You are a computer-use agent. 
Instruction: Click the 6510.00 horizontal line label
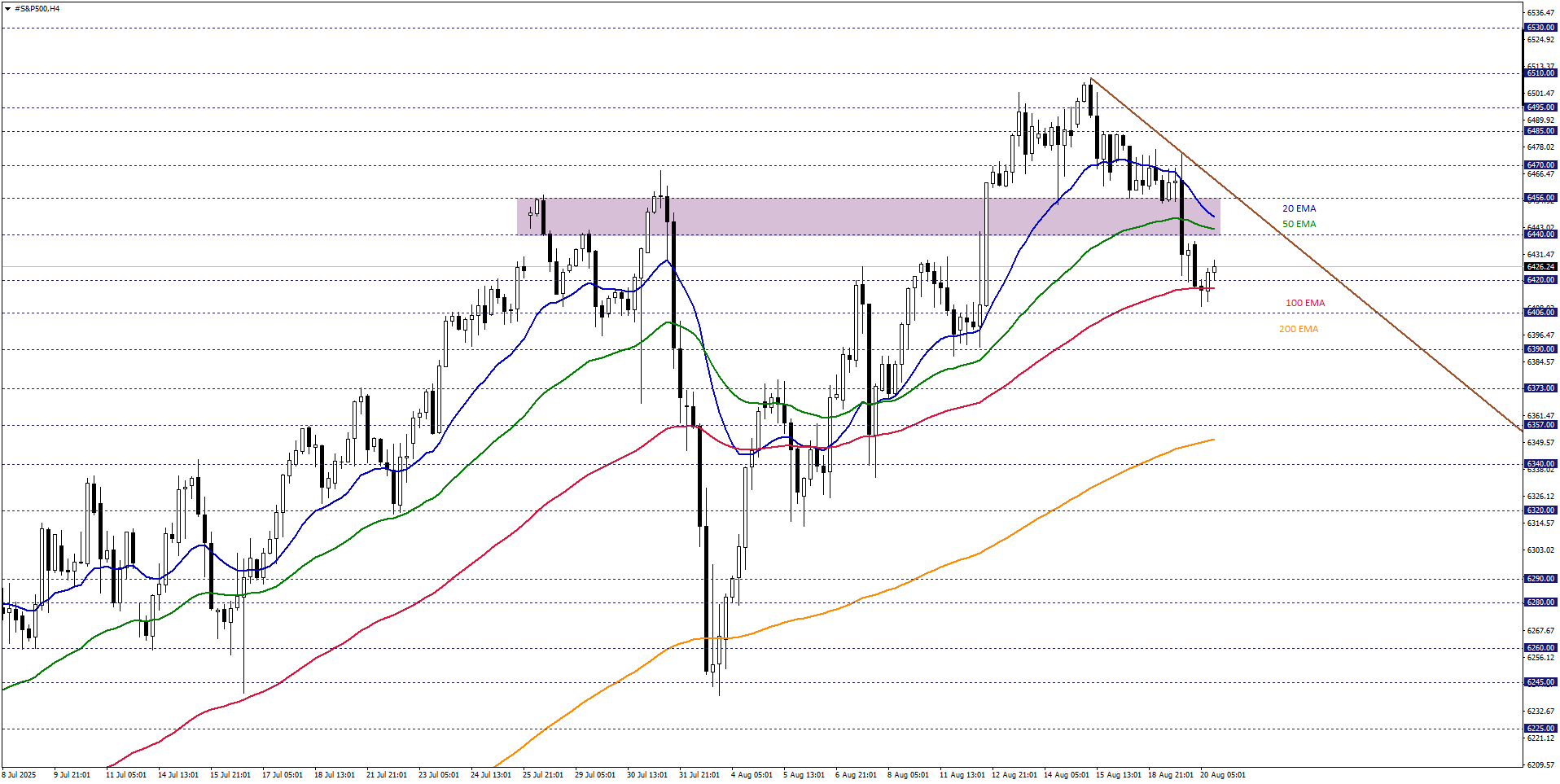coord(1540,73)
